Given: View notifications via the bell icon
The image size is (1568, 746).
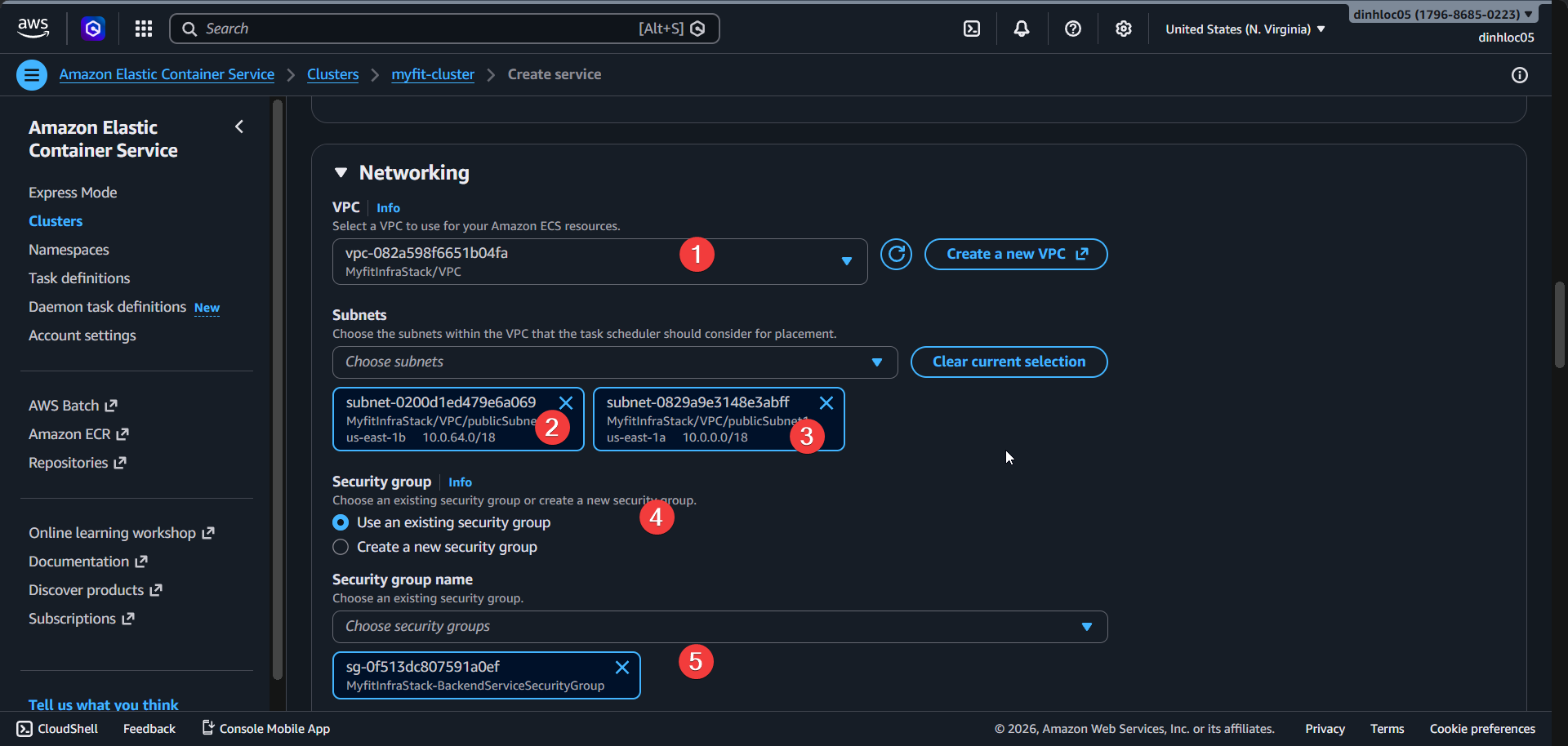Looking at the screenshot, I should click(x=1021, y=28).
